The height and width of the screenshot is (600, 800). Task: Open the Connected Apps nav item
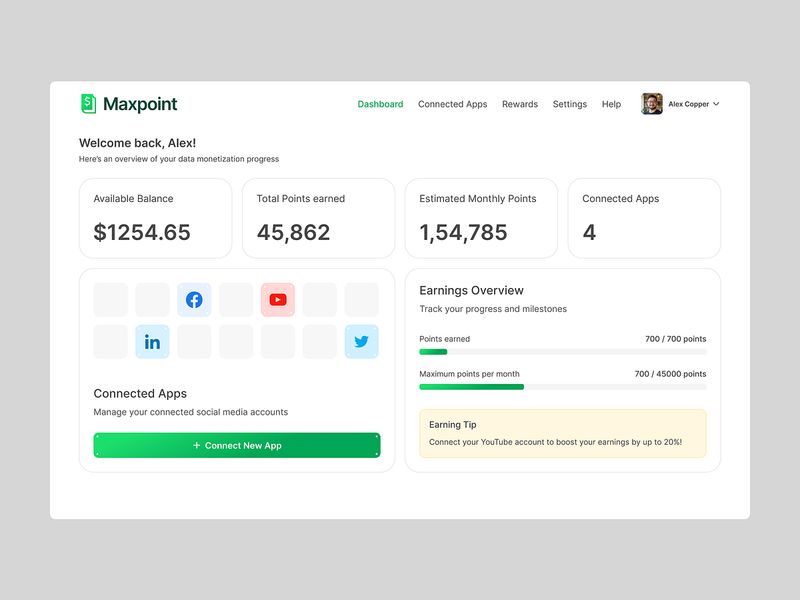click(453, 104)
